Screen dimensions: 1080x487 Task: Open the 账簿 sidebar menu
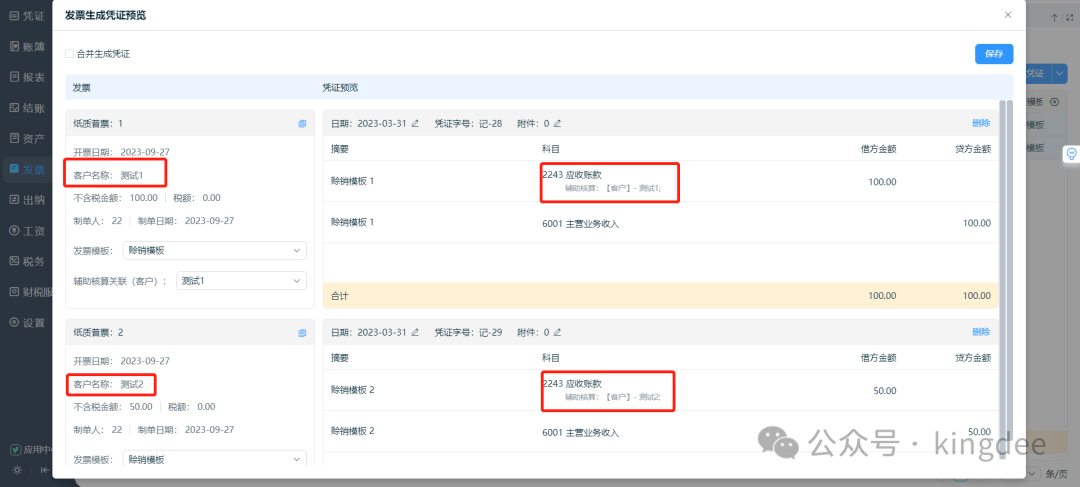pyautogui.click(x=28, y=46)
